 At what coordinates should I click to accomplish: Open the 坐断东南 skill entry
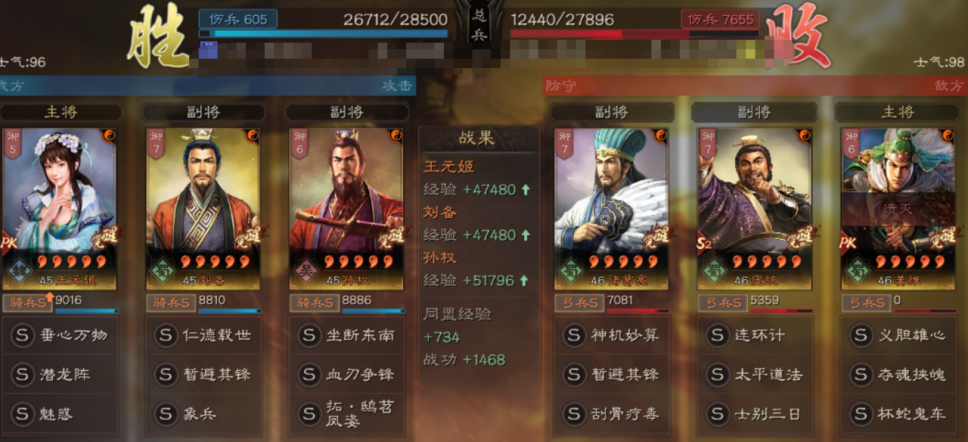(347, 335)
